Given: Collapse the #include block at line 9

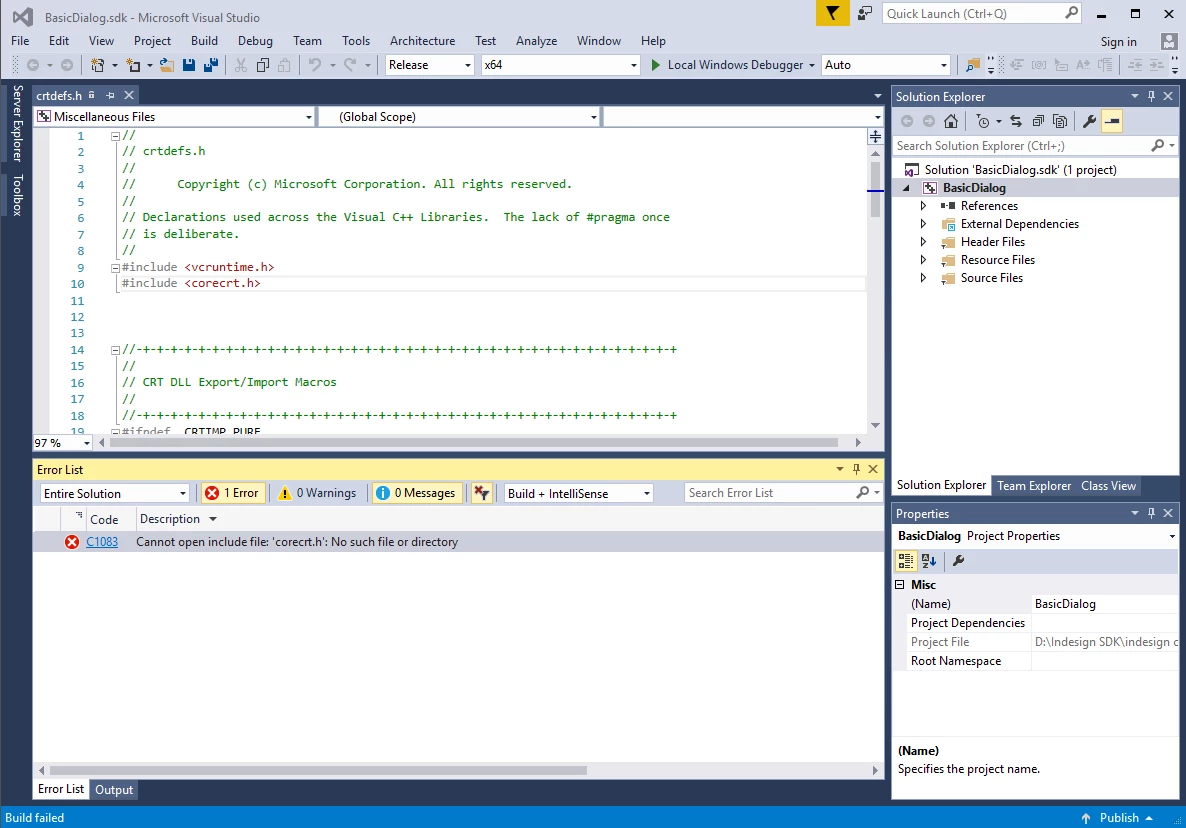Looking at the screenshot, I should (115, 268).
